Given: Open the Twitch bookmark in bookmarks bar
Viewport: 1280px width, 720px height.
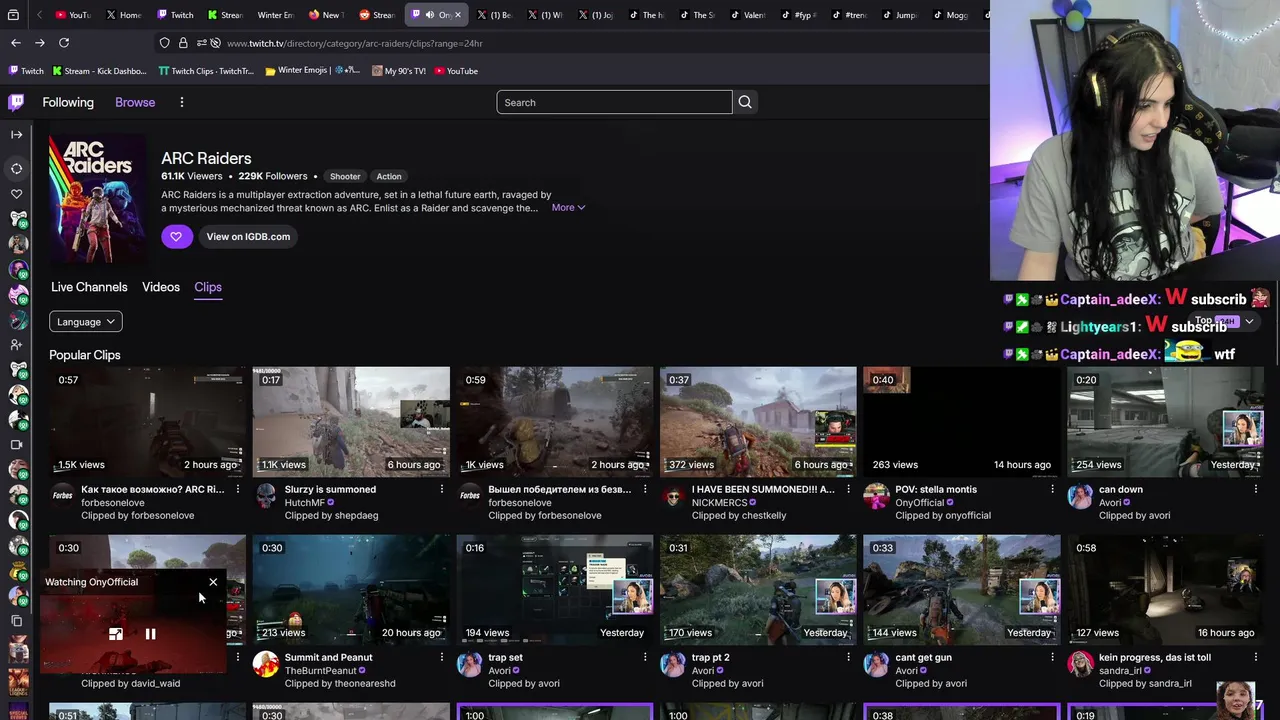Looking at the screenshot, I should 26,71.
